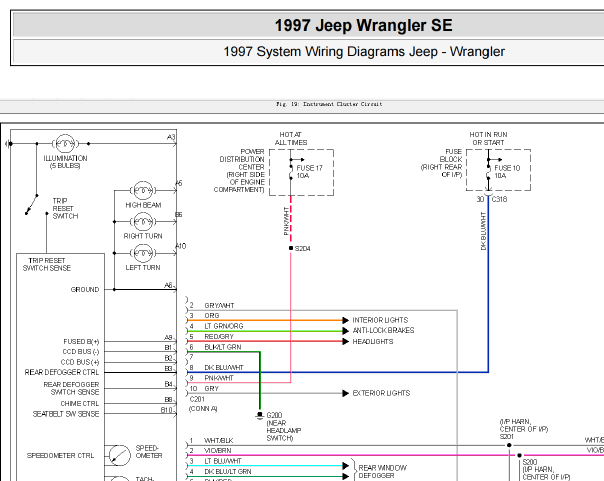This screenshot has height=481, width=604.
Task: Click the PNK/WHT label at pin 9
Action: click(x=219, y=378)
